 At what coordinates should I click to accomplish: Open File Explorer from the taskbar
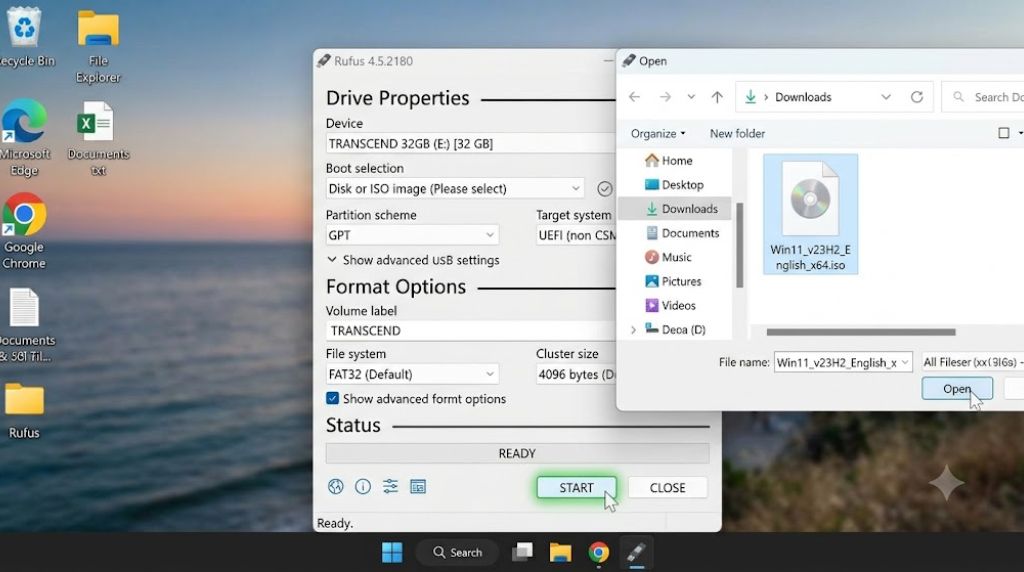tap(560, 552)
